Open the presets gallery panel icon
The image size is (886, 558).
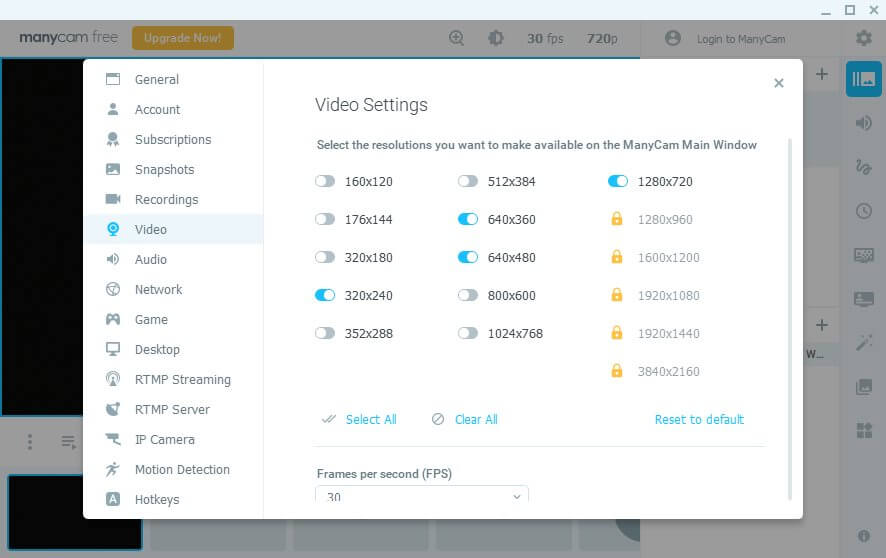[x=863, y=79]
